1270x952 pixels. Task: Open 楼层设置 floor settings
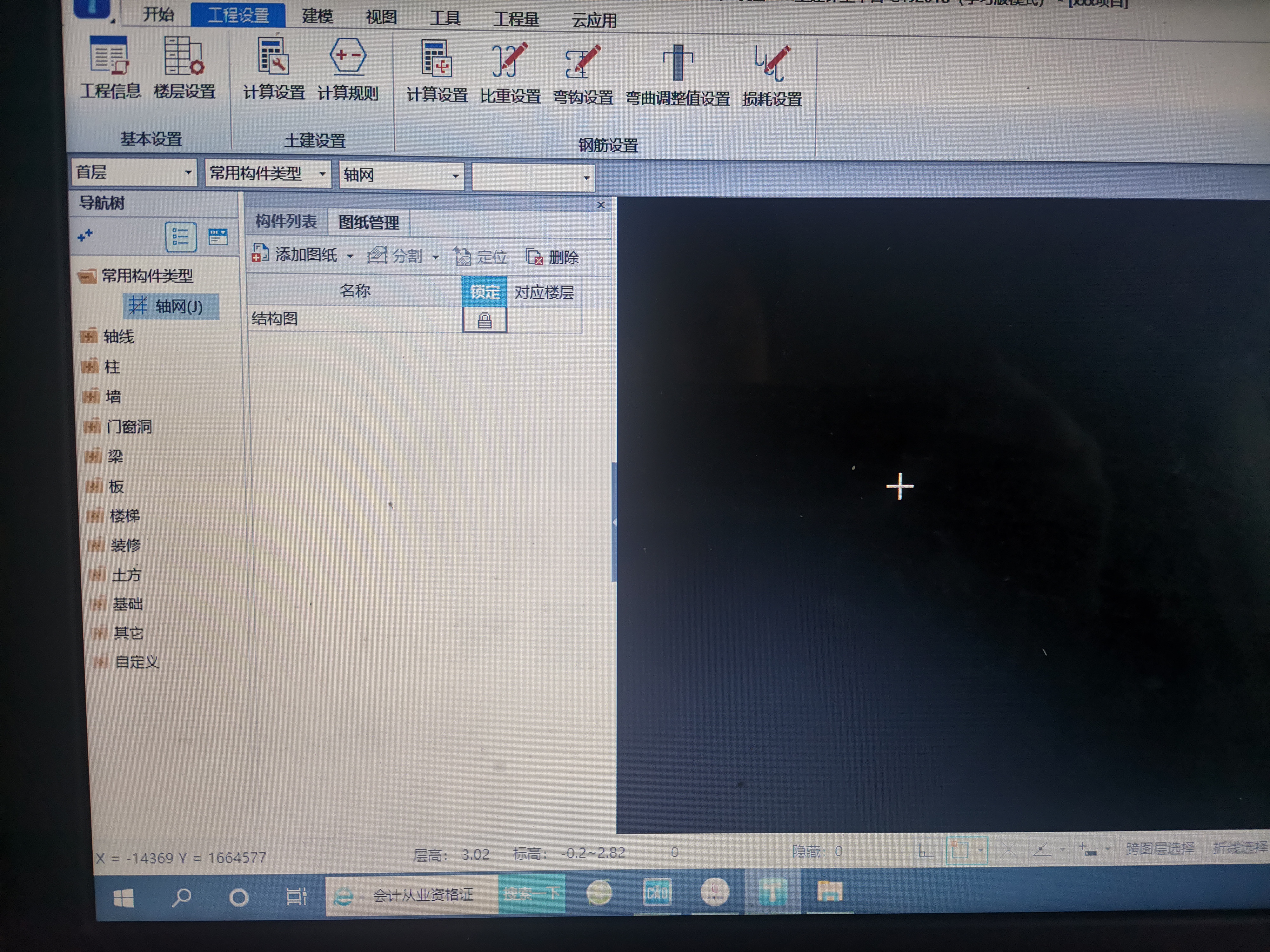pos(184,68)
